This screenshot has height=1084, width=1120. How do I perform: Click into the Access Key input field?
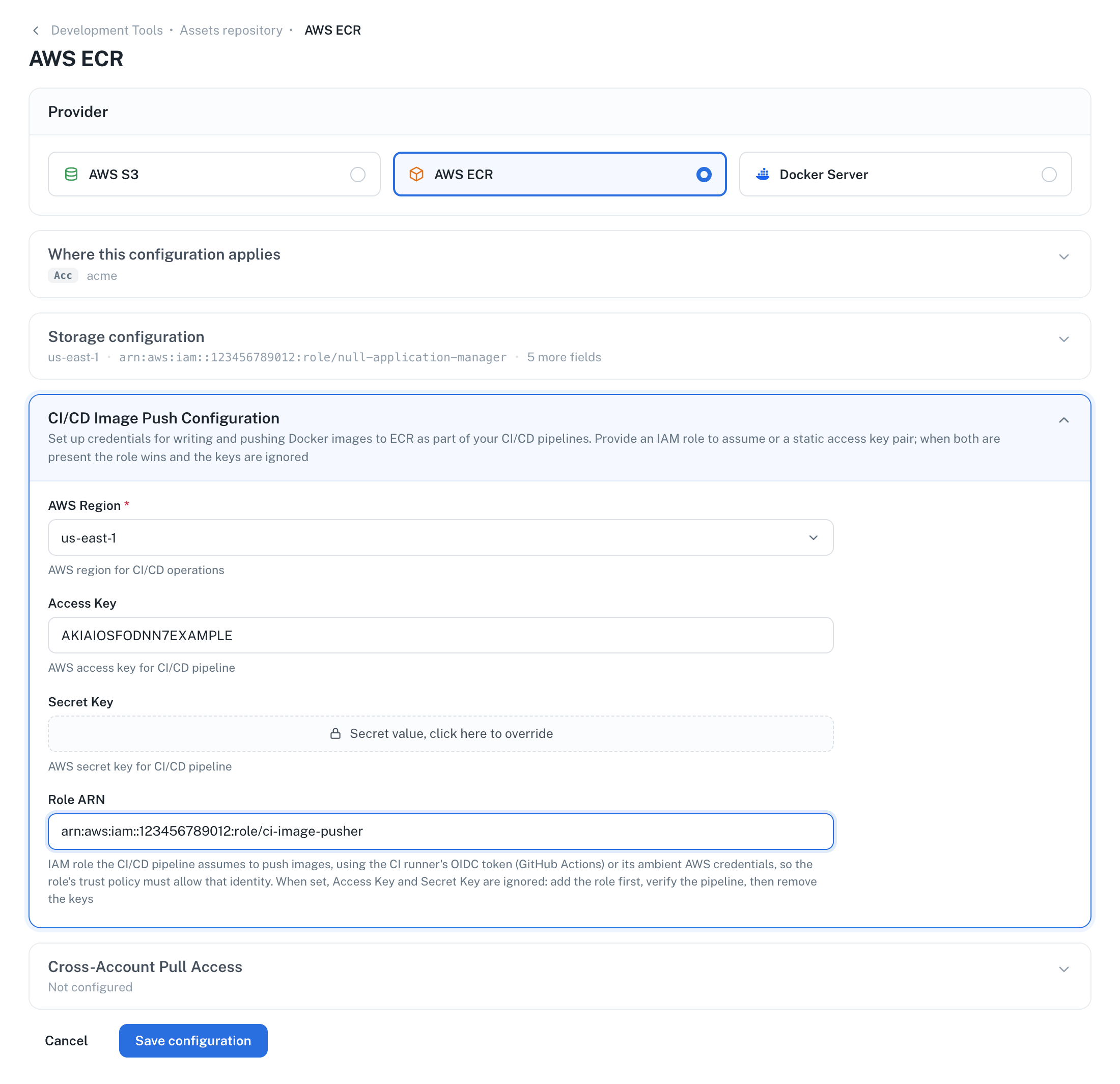pos(440,635)
